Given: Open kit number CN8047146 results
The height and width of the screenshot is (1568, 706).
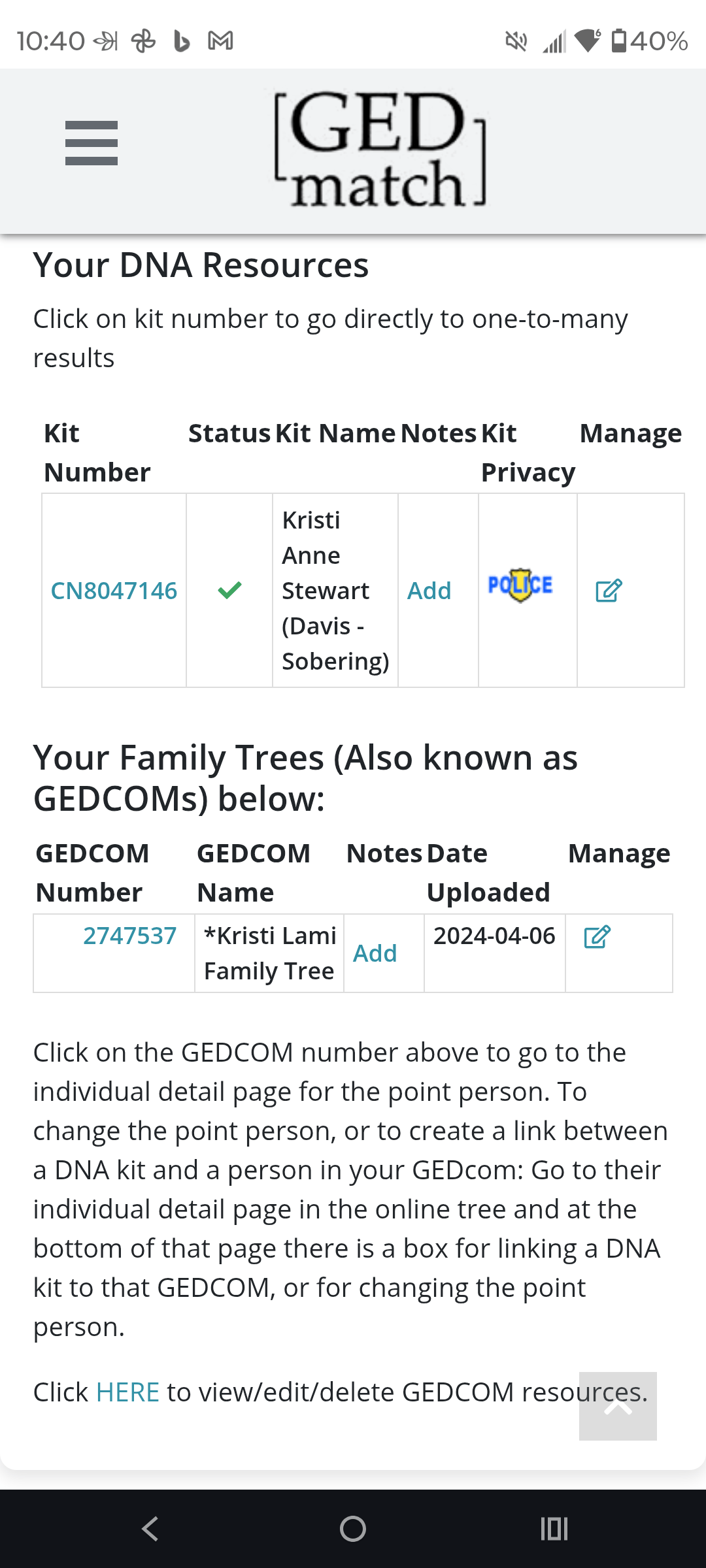Looking at the screenshot, I should tap(114, 591).
